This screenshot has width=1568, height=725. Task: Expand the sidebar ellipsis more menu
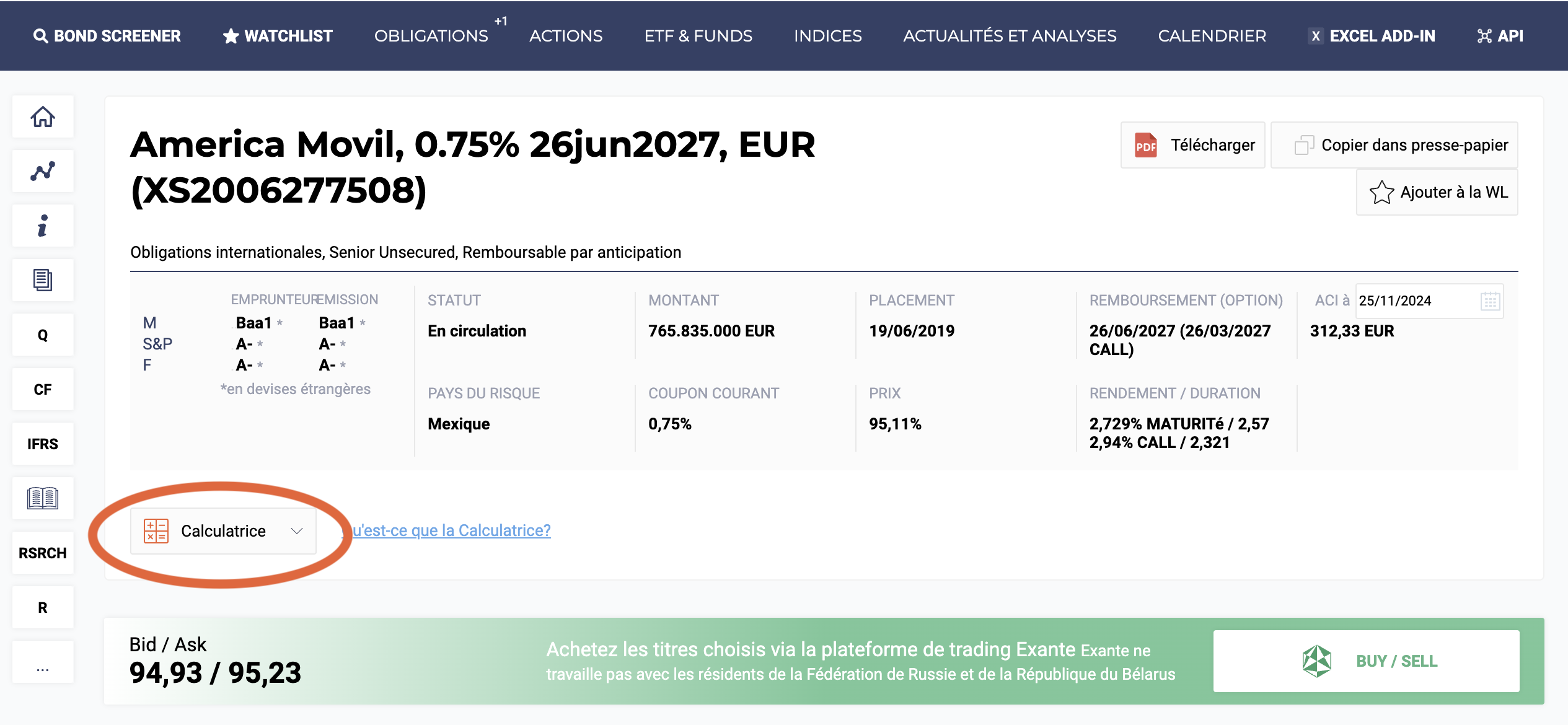click(x=43, y=662)
